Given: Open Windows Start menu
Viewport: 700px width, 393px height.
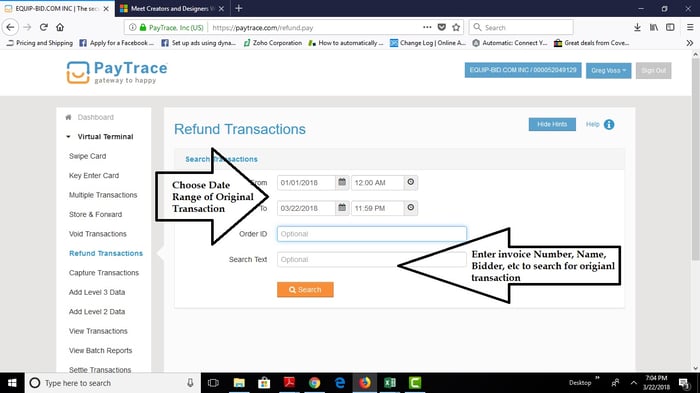Looking at the screenshot, I should click(x=12, y=383).
